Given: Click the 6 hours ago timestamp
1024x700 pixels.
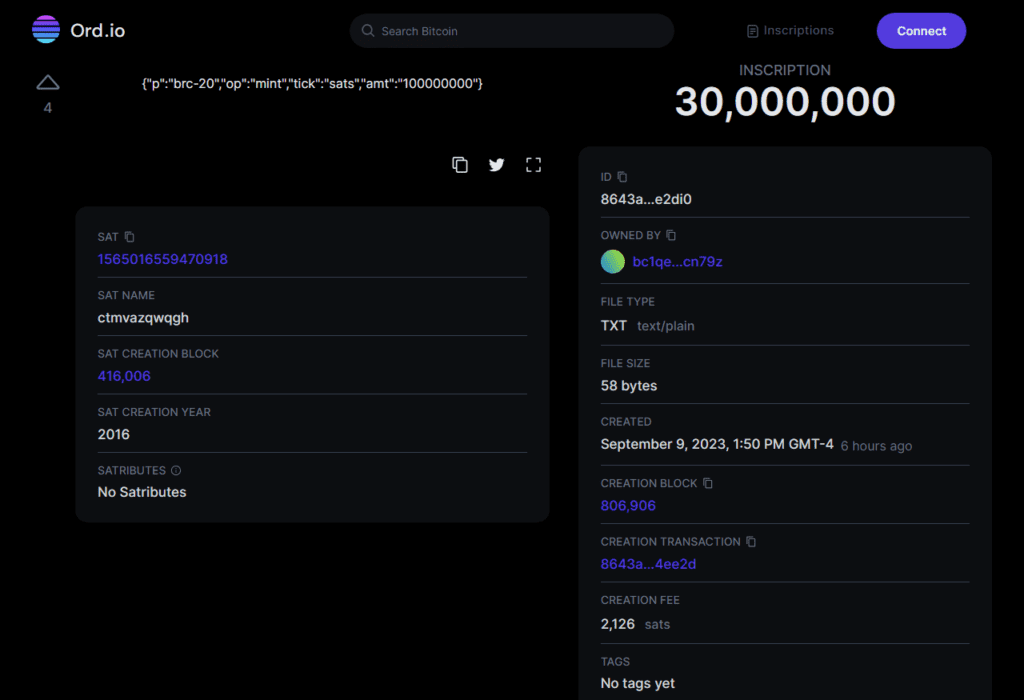Looking at the screenshot, I should pyautogui.click(x=876, y=446).
